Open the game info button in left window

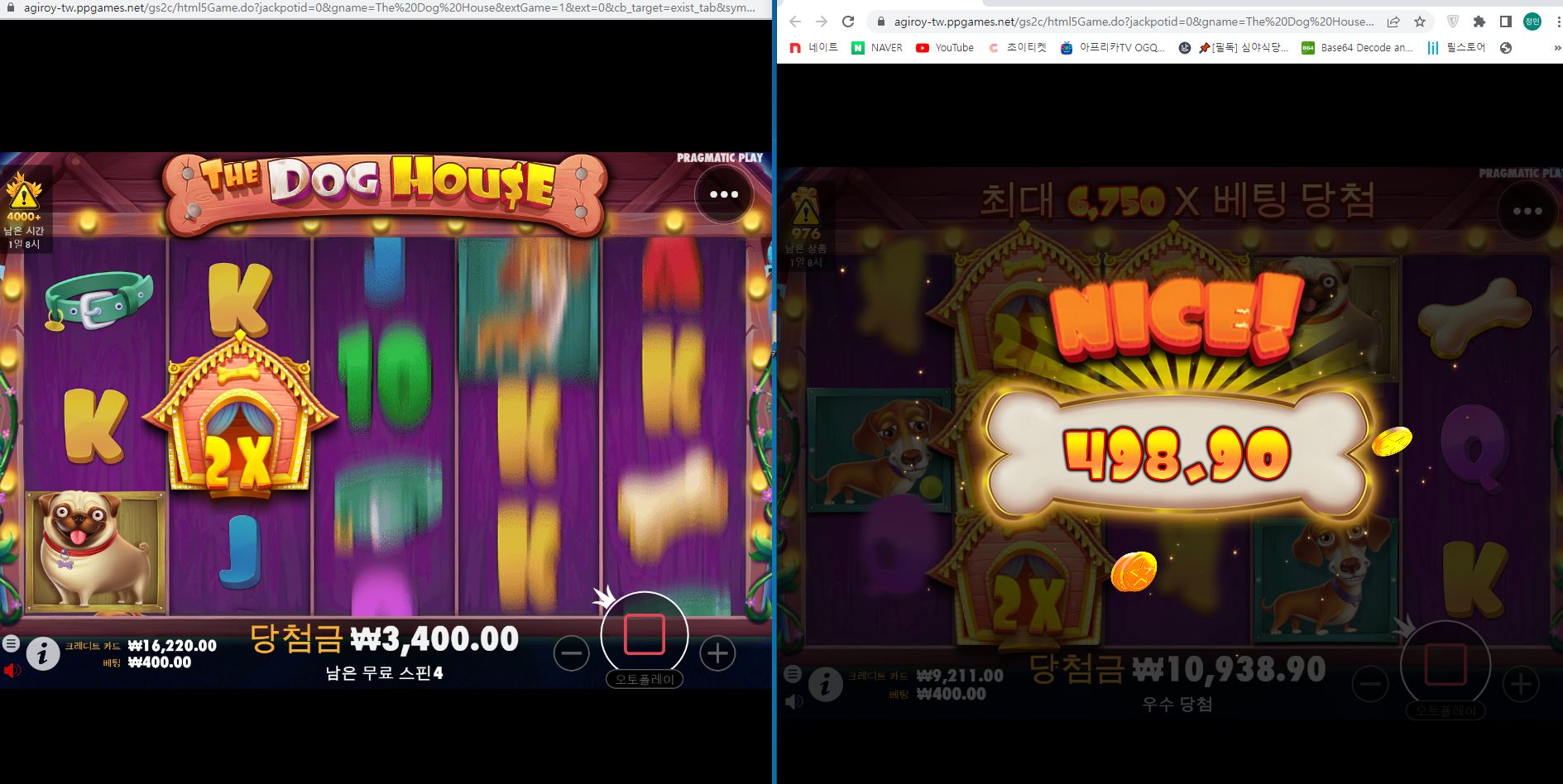43,655
